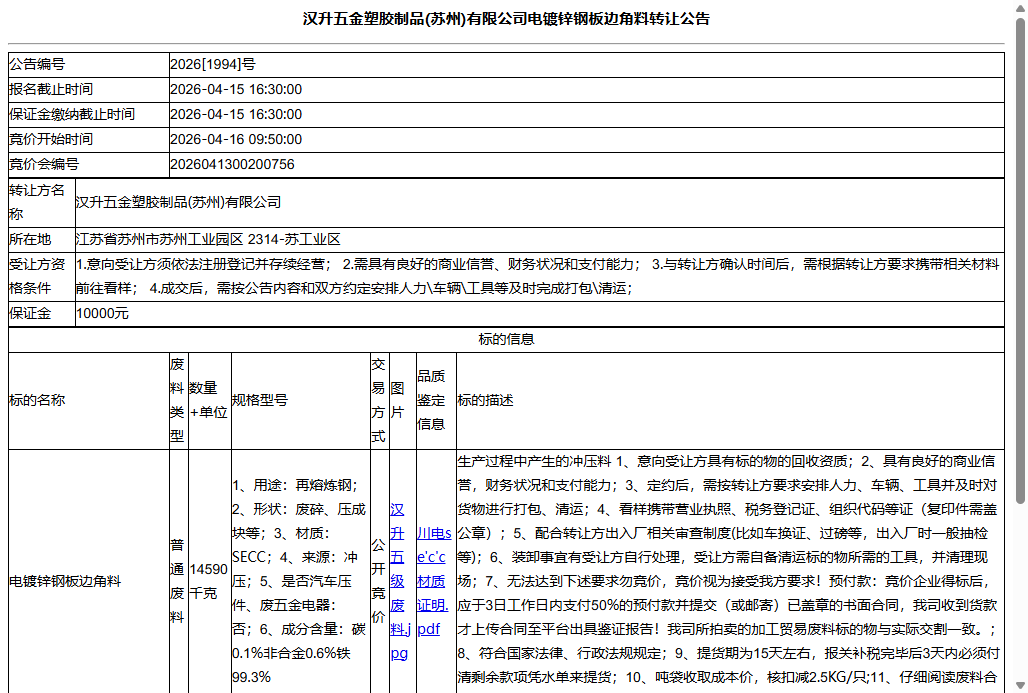Open the 川电secc材质证明.pdf link

tap(433, 581)
